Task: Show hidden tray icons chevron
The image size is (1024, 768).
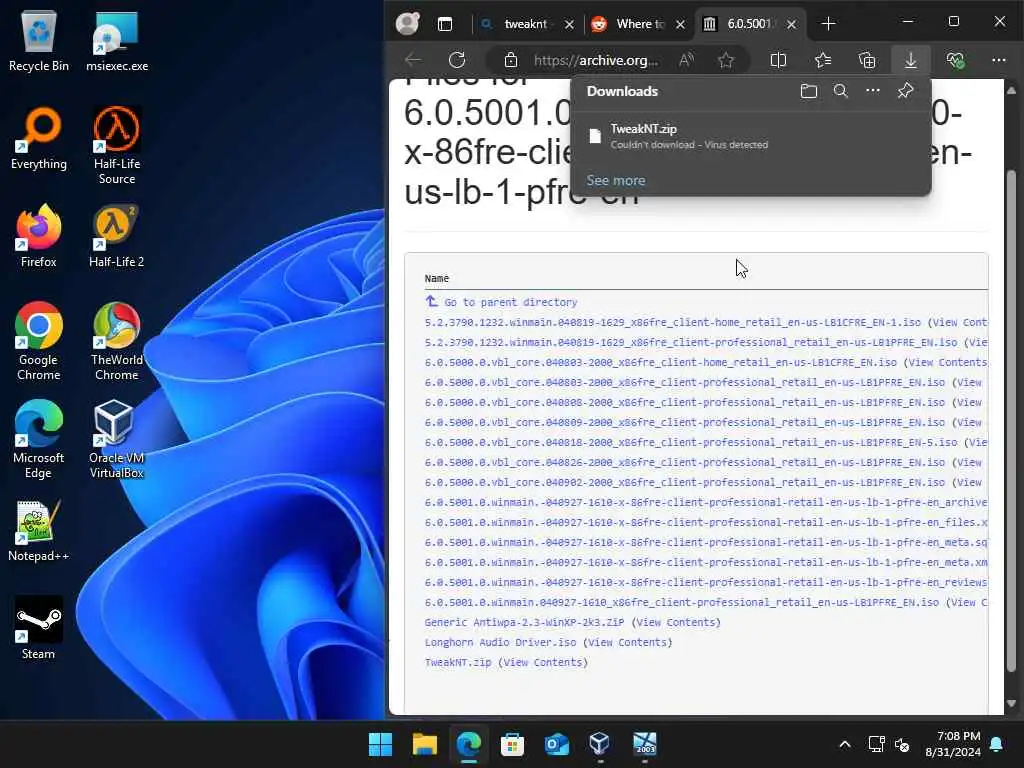Action: click(x=844, y=744)
